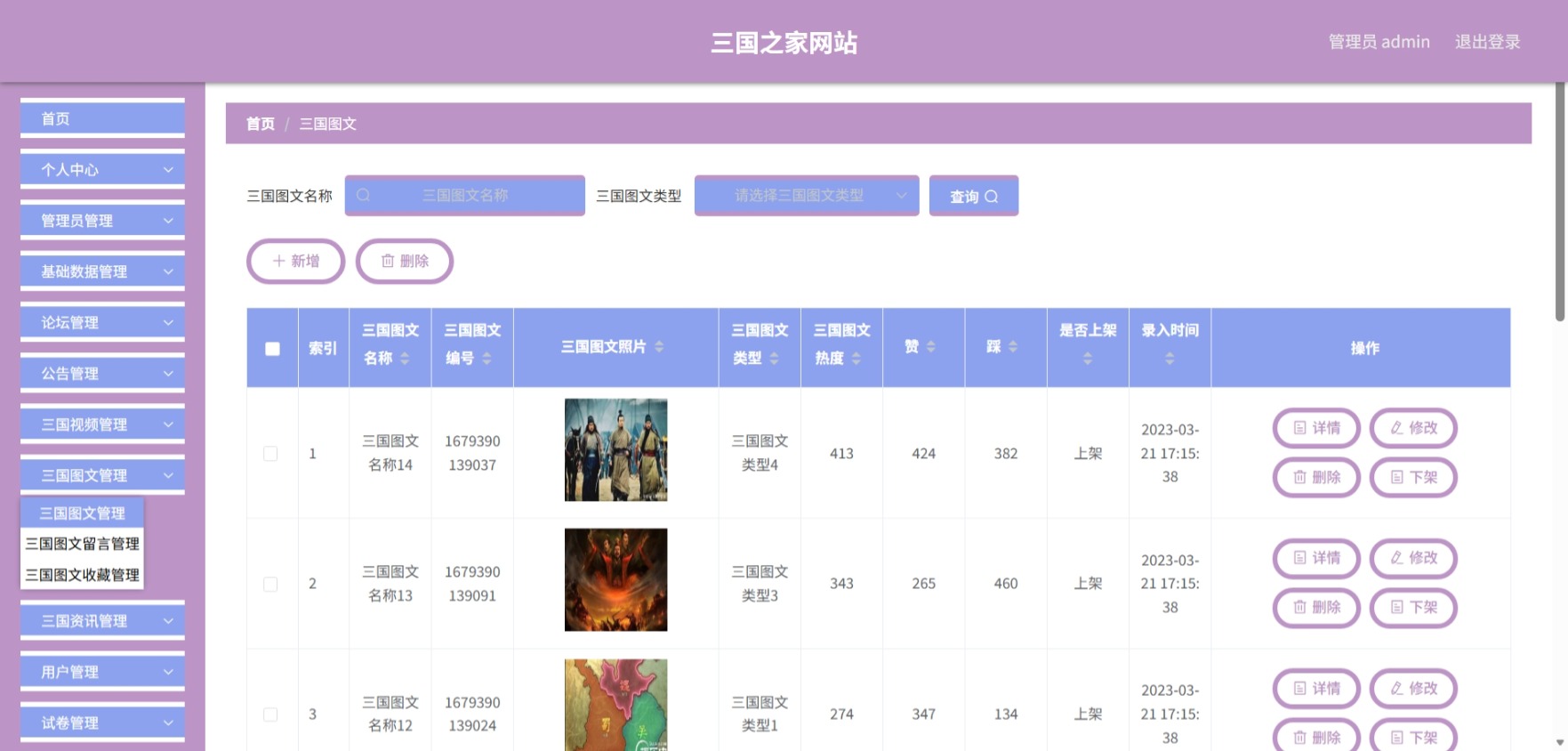
Task: Click 修改 for 三国图文名称12
Action: pos(1413,689)
